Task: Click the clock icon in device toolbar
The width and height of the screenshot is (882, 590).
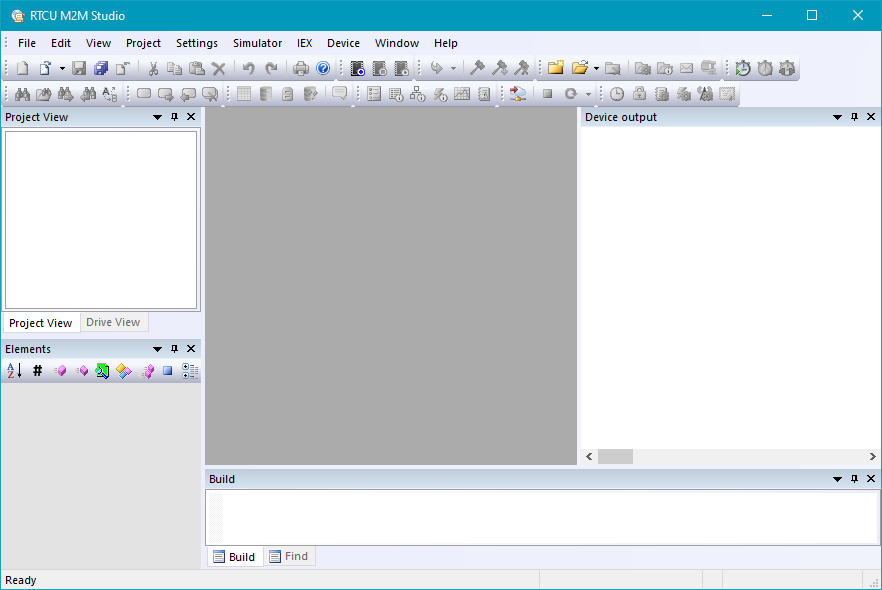Action: (617, 94)
